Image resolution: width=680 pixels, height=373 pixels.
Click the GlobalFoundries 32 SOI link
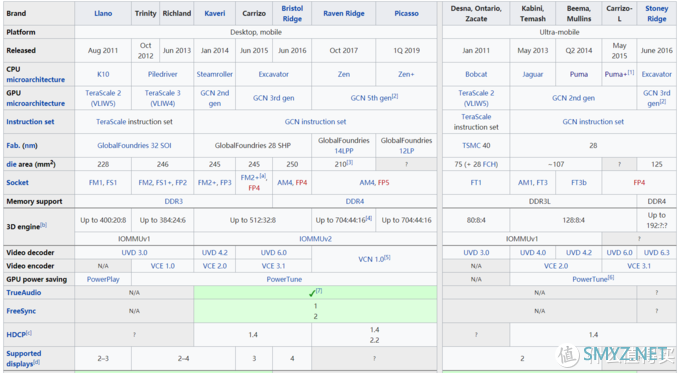[x=134, y=146]
